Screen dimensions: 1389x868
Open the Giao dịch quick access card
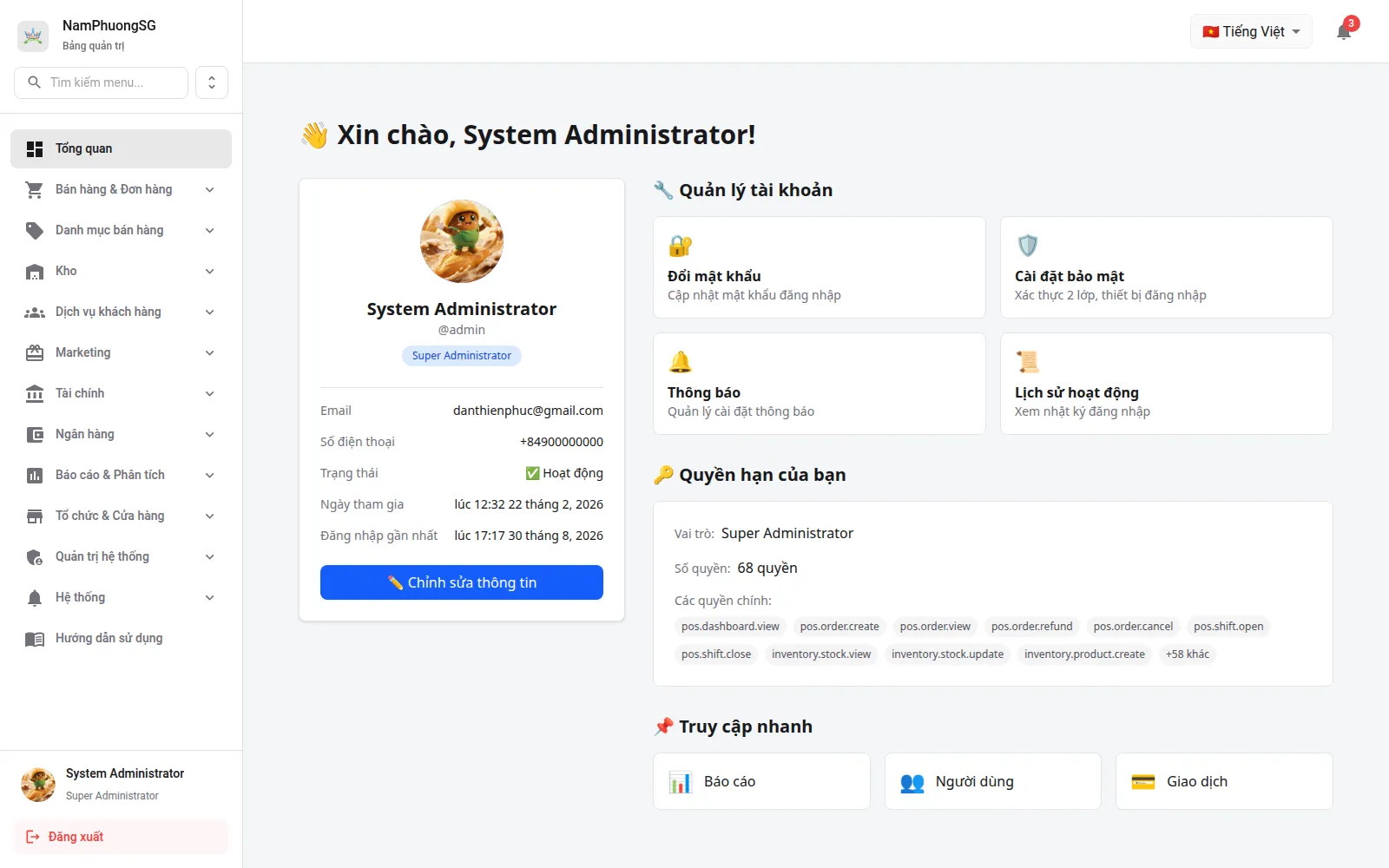click(1224, 781)
